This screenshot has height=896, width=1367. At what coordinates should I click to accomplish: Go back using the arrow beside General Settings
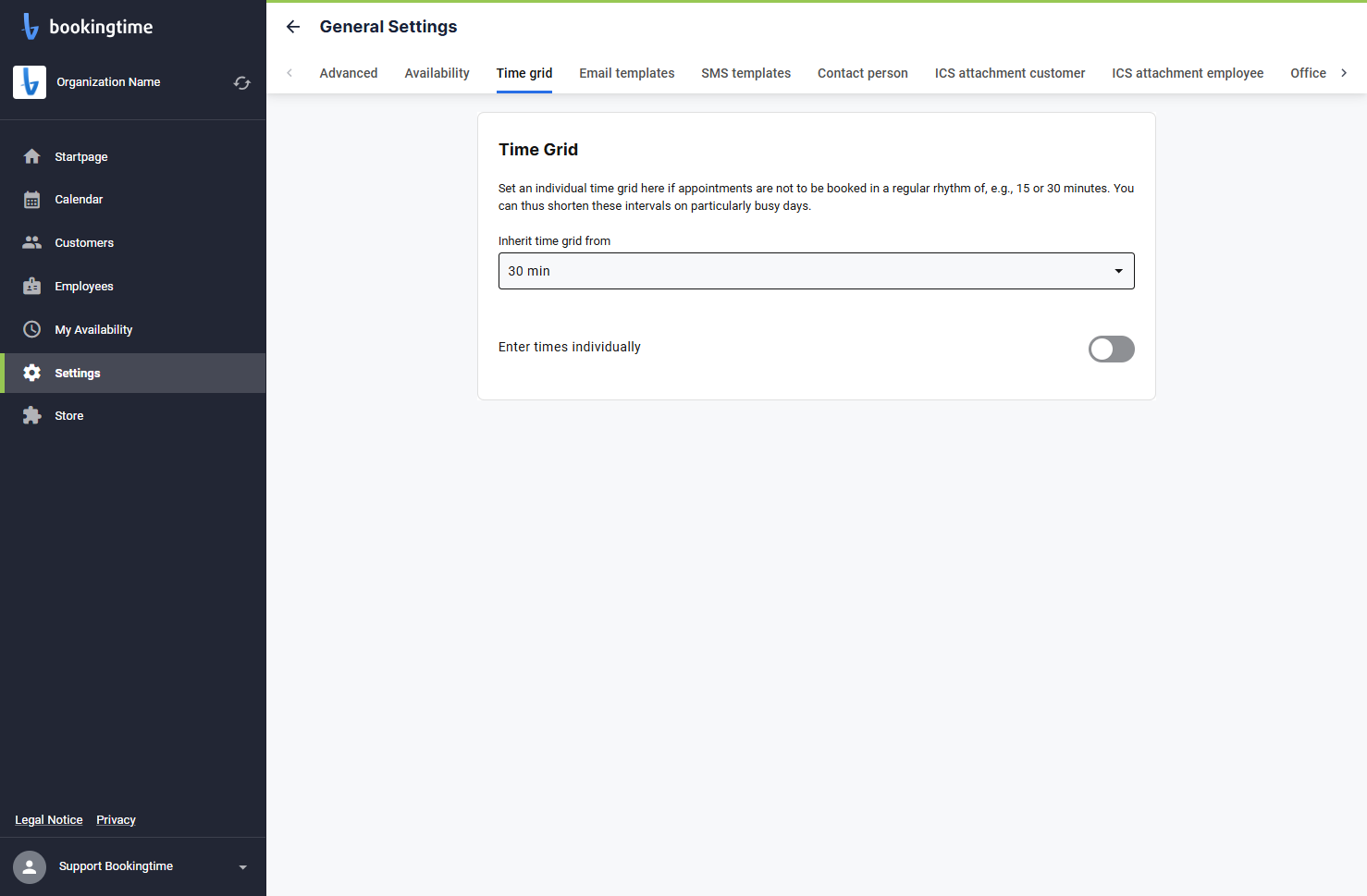click(293, 27)
